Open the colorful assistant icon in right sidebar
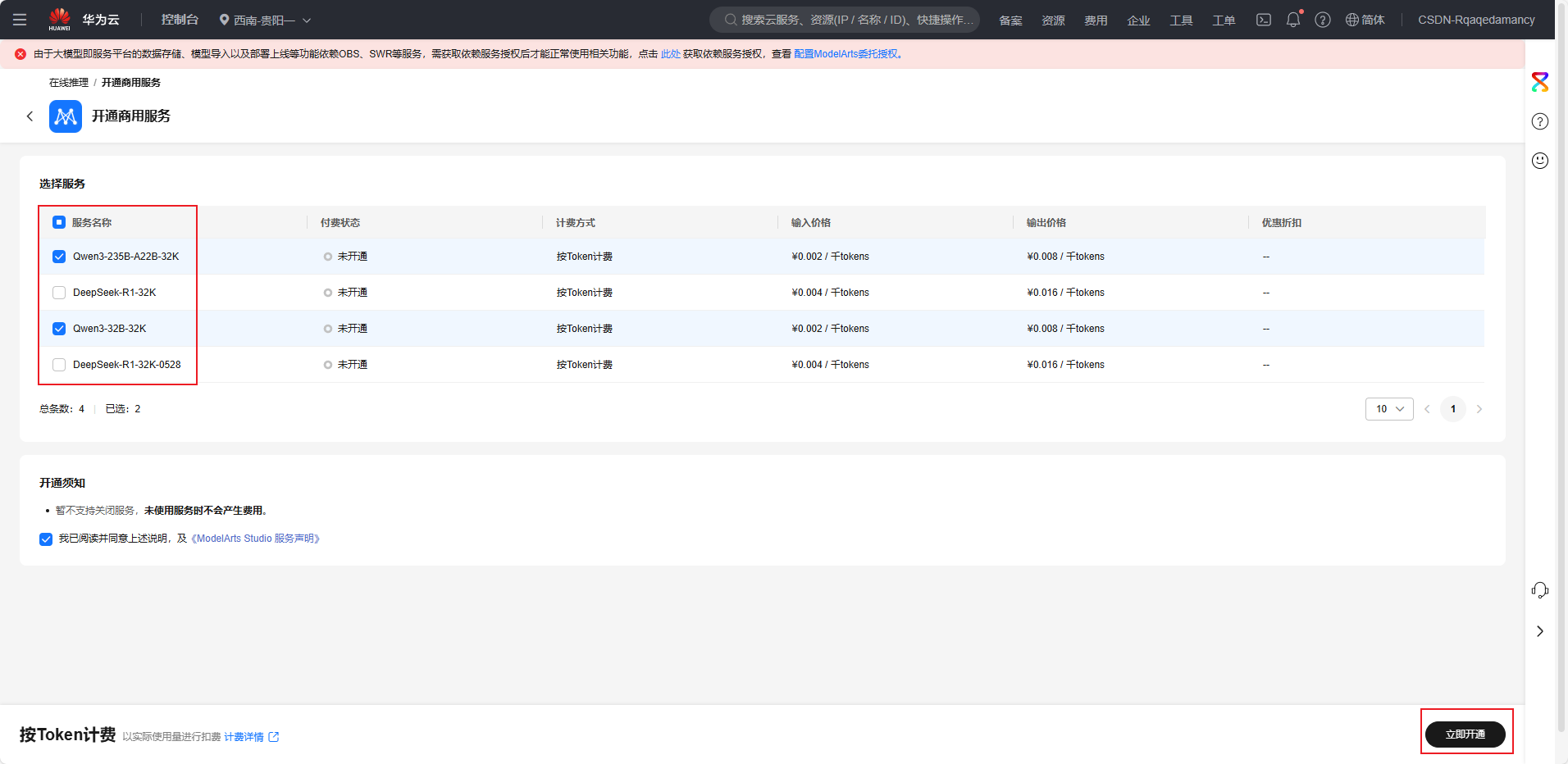 [1540, 82]
